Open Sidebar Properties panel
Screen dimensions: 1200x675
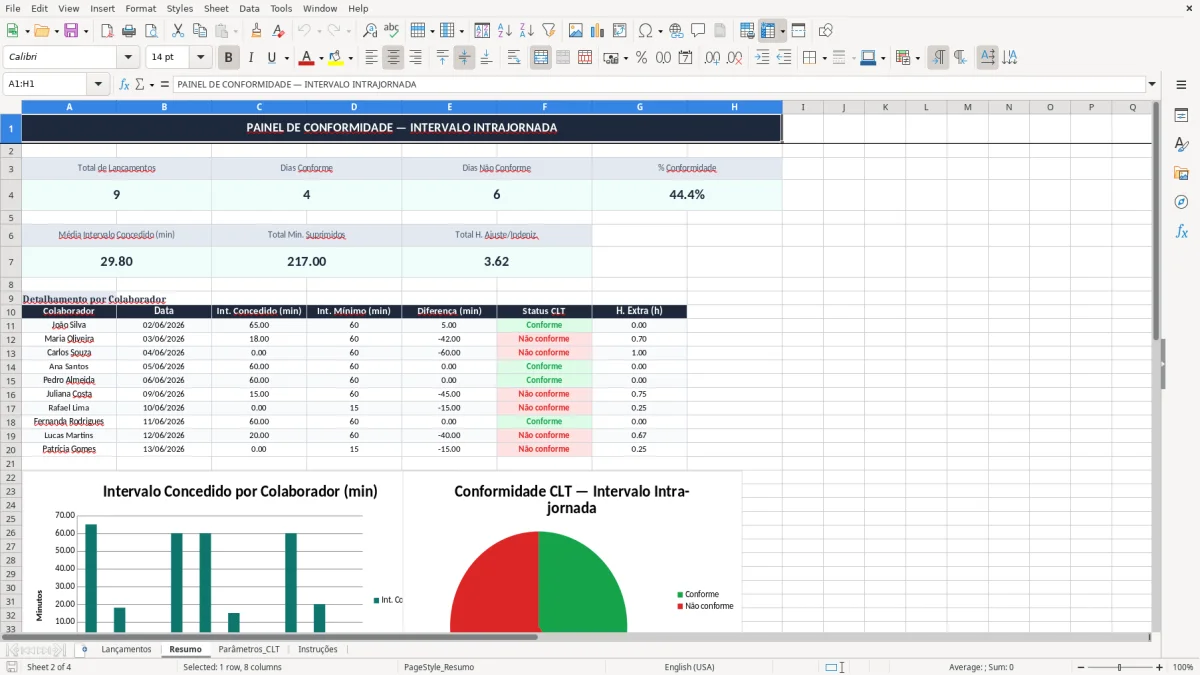pos(1181,116)
